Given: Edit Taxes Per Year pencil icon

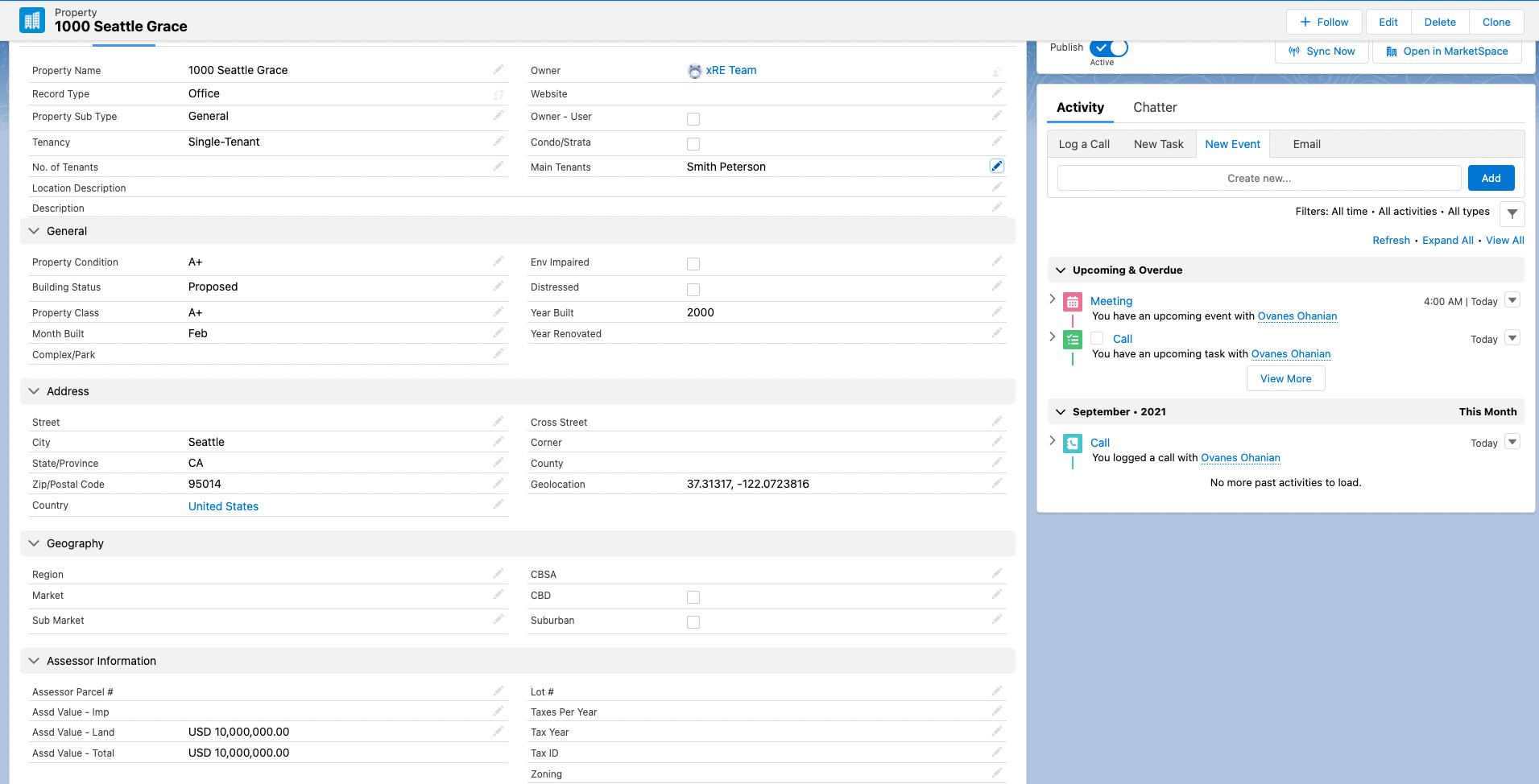Looking at the screenshot, I should (997, 711).
